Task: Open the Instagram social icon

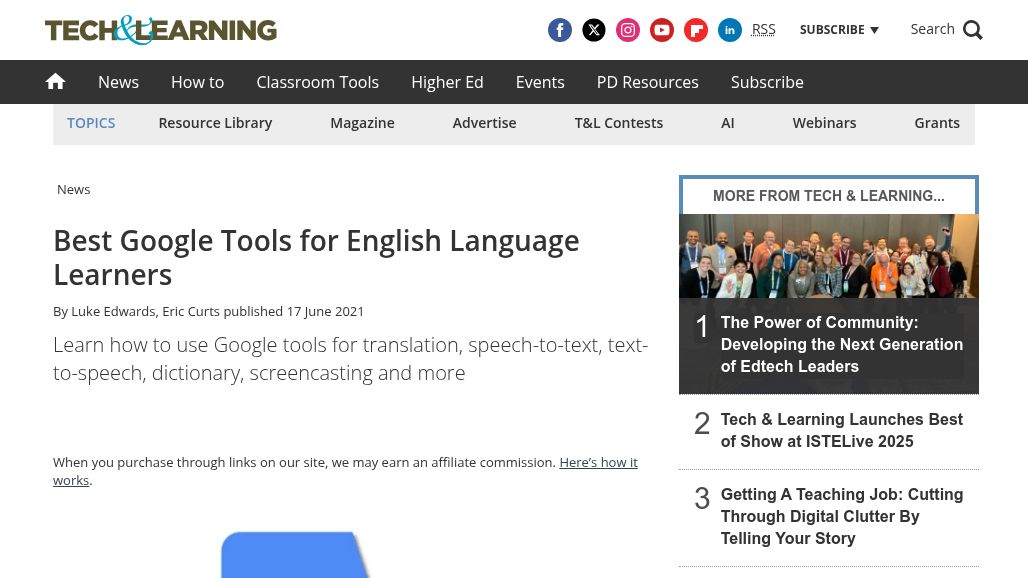Action: [628, 30]
